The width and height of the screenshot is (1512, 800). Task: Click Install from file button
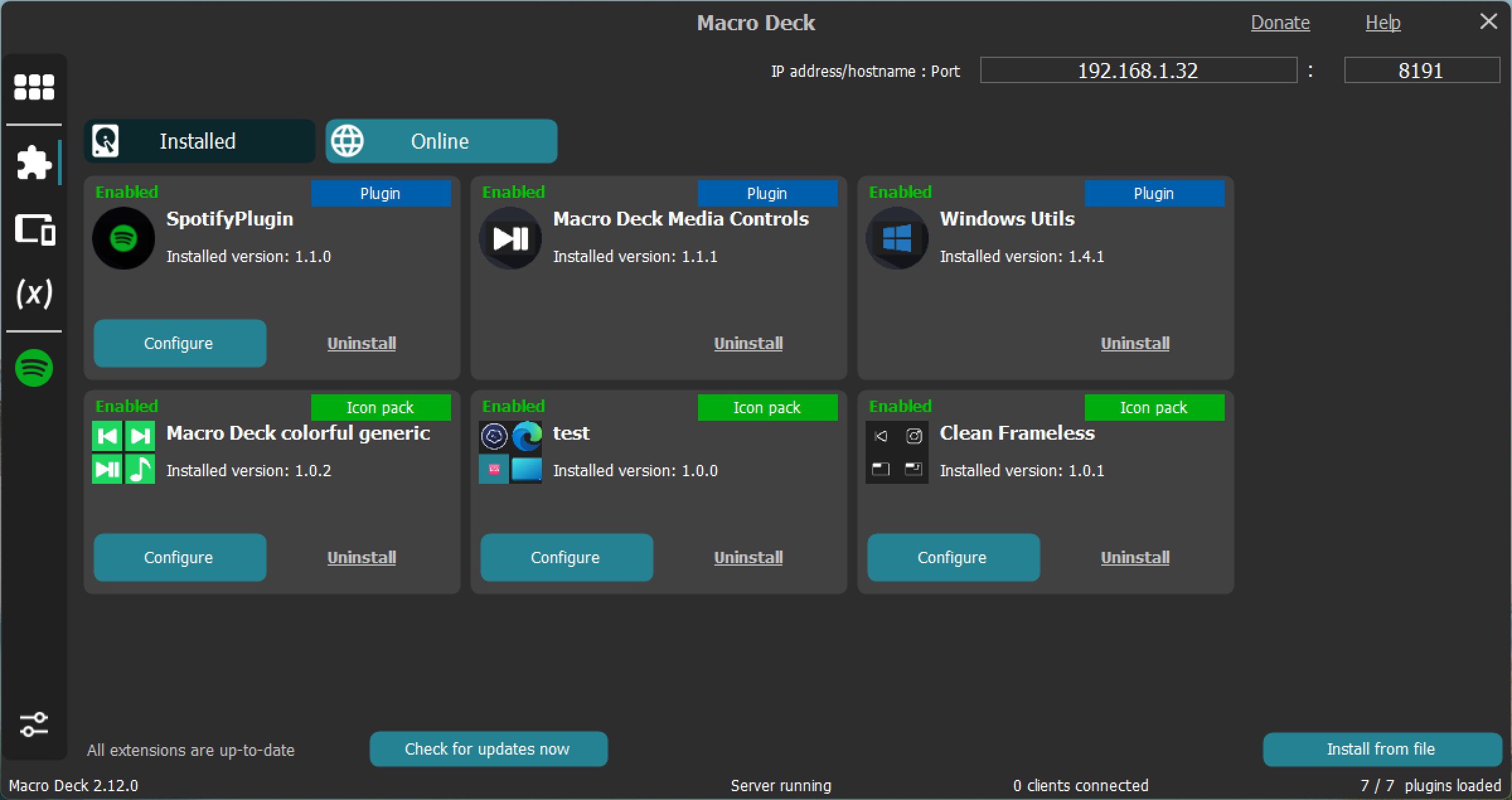[1381, 749]
